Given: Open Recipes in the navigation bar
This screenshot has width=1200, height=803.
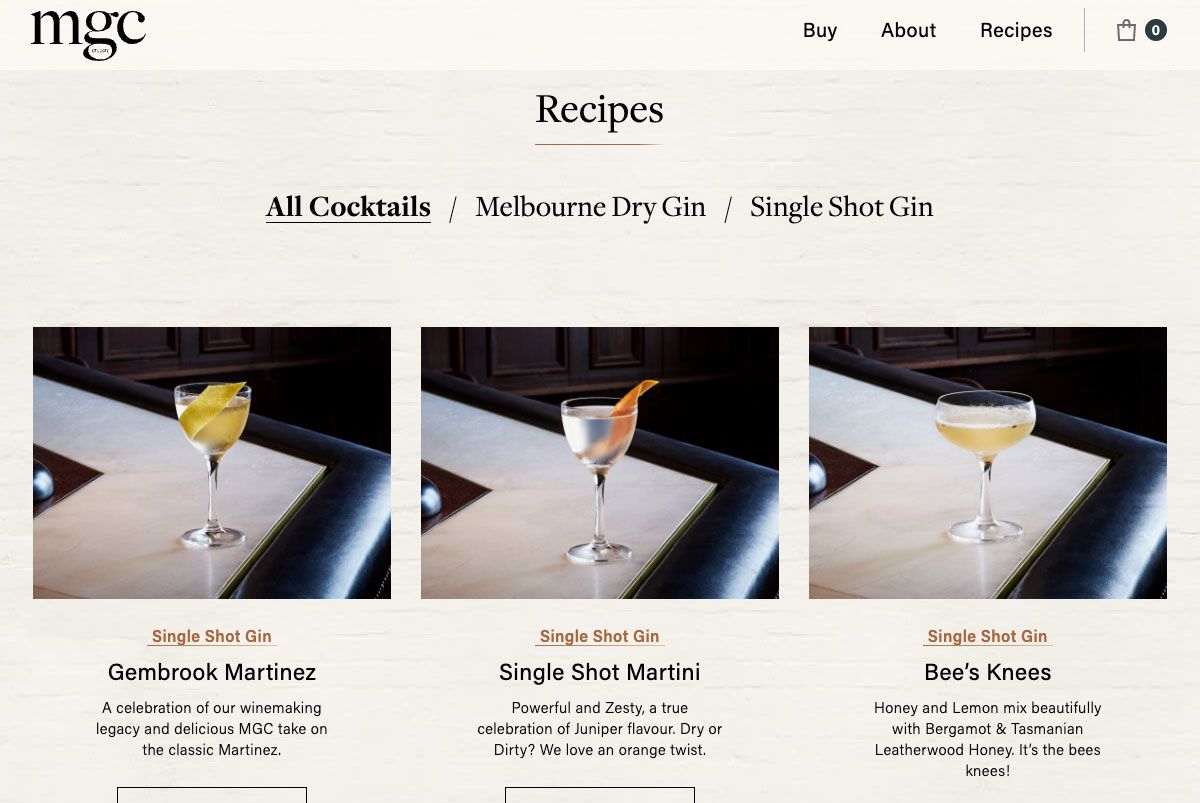Looking at the screenshot, I should pos(1016,30).
